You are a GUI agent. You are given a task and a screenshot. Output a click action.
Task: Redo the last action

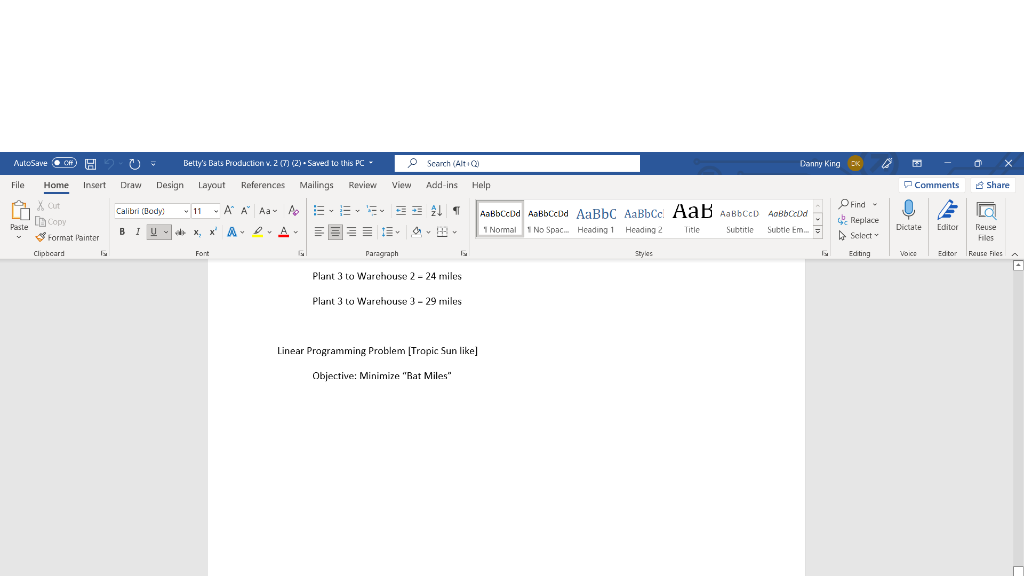pos(135,163)
